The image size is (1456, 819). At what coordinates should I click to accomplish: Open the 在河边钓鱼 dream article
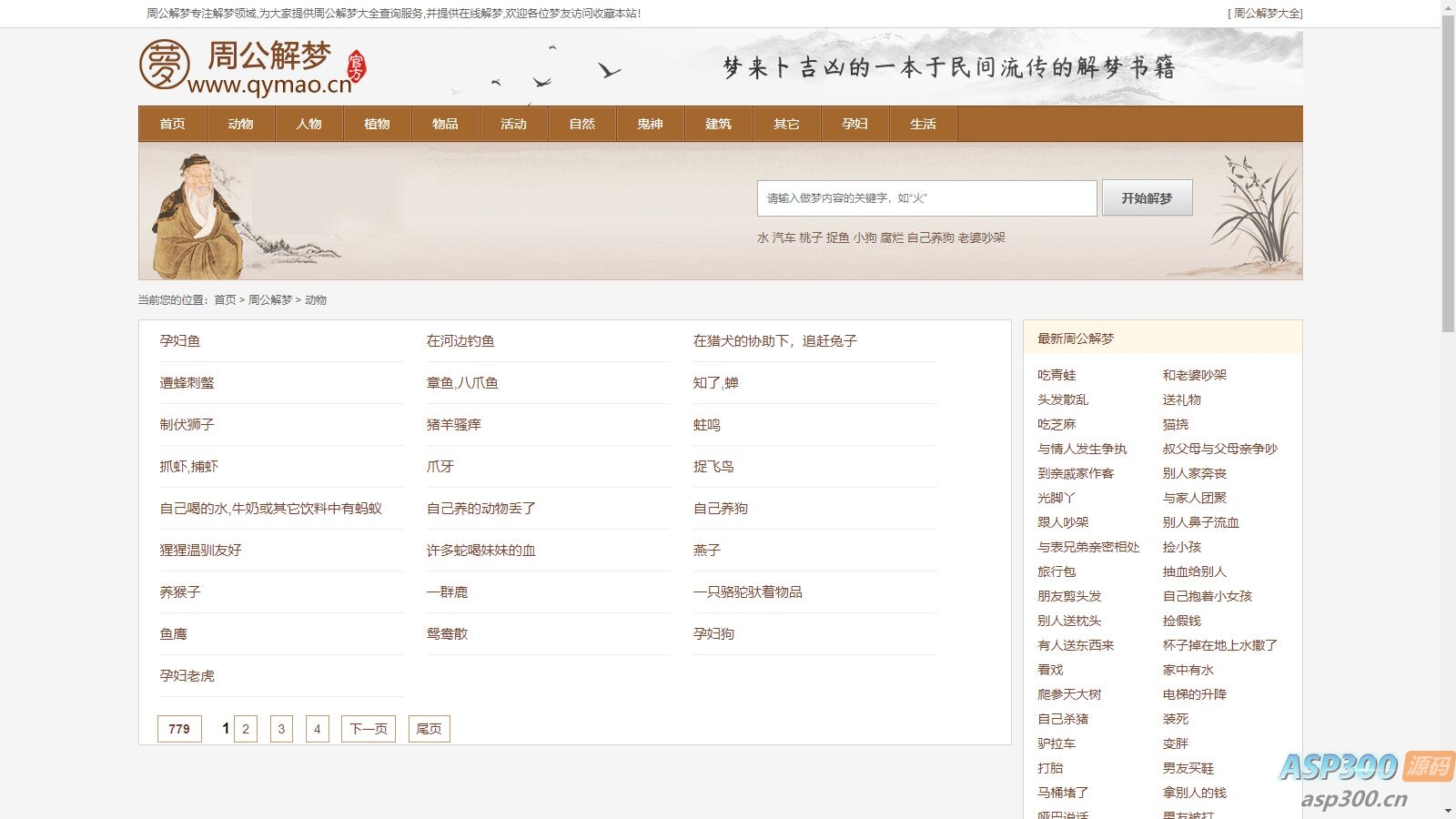460,341
